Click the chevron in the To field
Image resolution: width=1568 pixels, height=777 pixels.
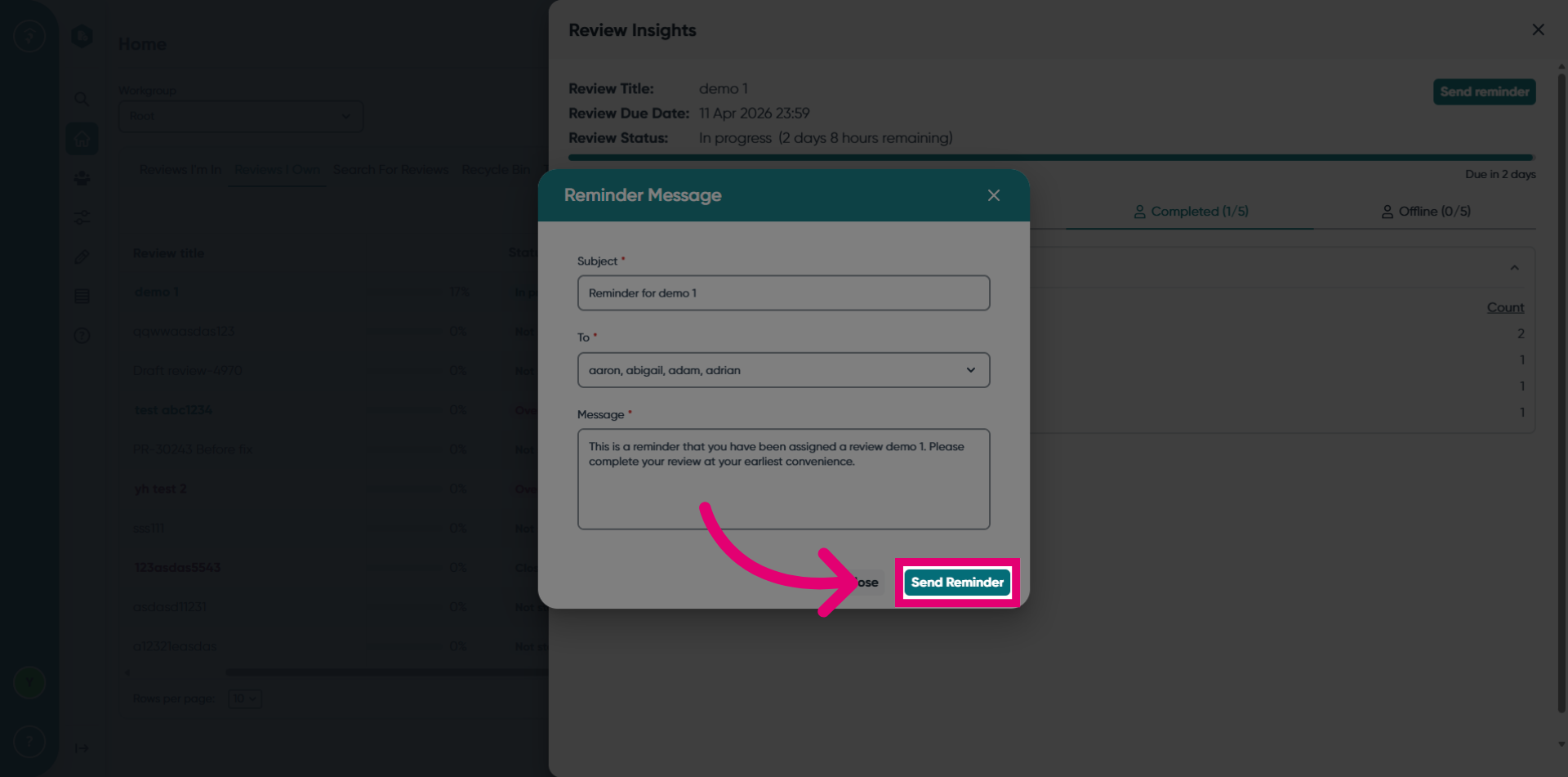pyautogui.click(x=970, y=370)
